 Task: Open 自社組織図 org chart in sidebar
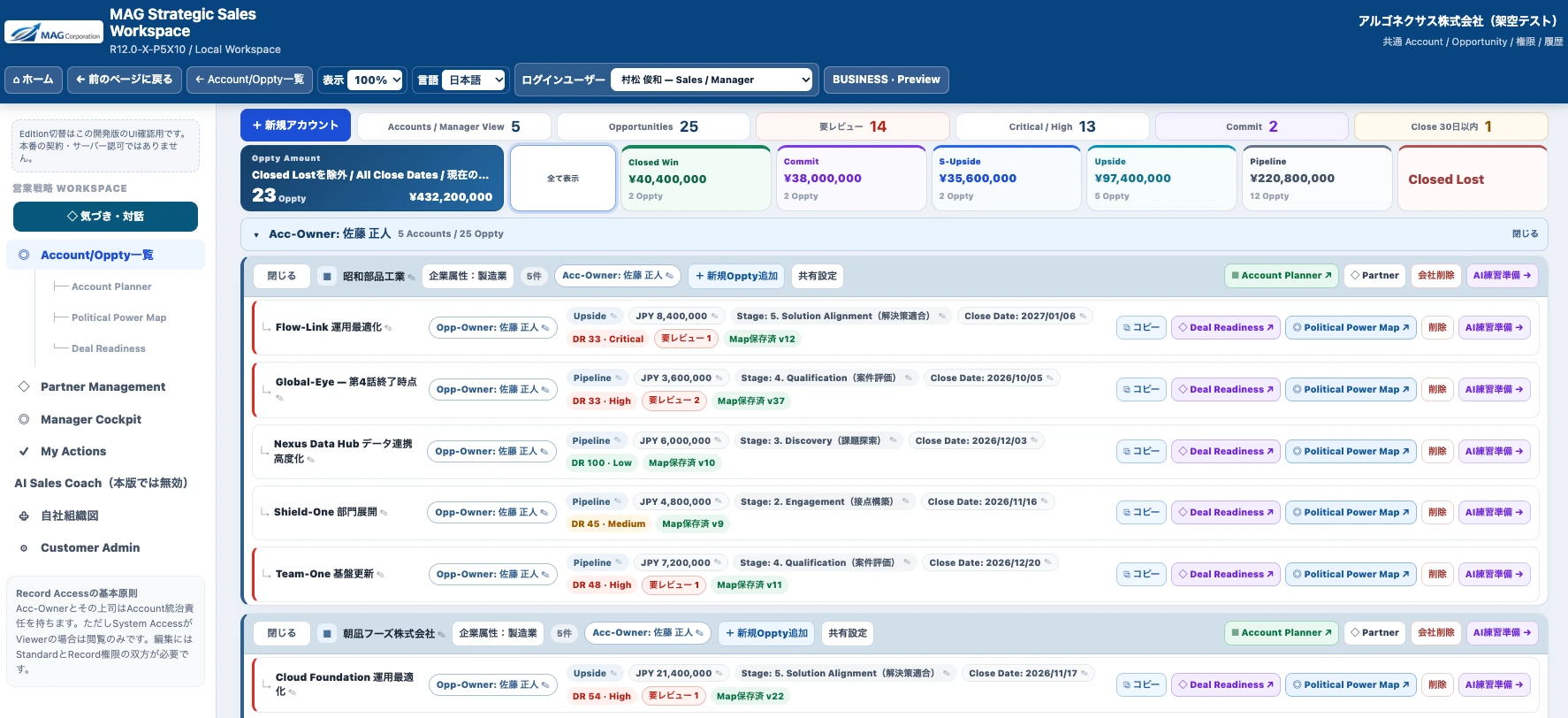coord(69,516)
